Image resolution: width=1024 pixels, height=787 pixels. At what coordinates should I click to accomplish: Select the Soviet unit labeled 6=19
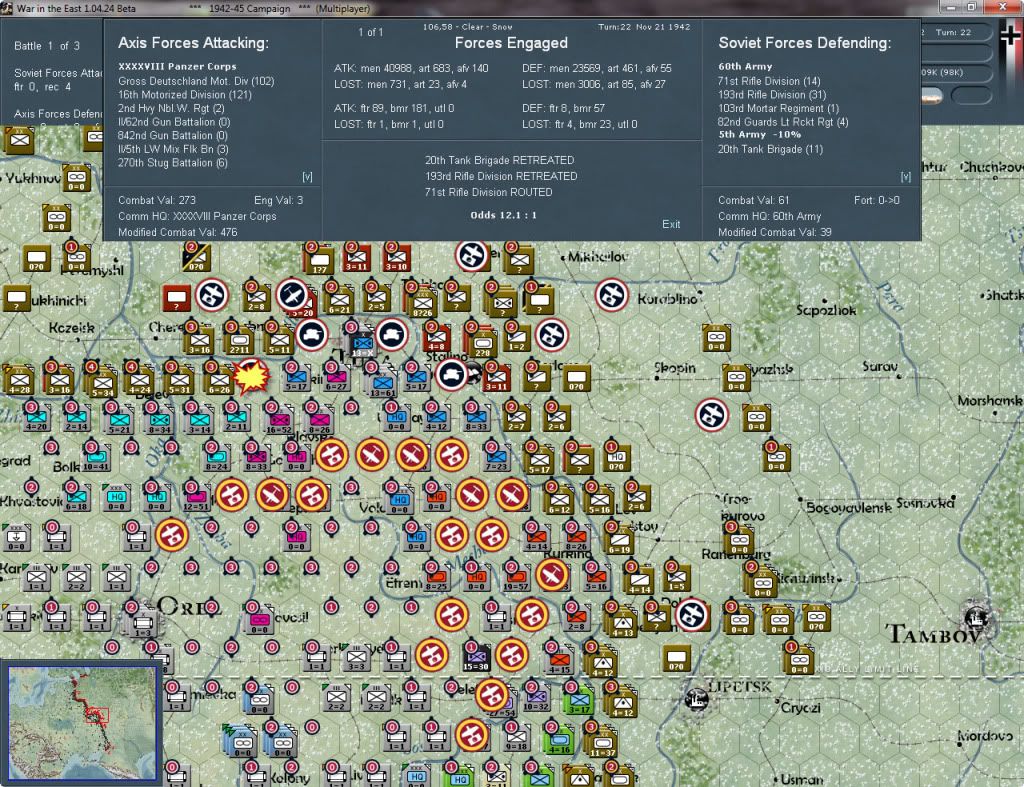[x=618, y=541]
